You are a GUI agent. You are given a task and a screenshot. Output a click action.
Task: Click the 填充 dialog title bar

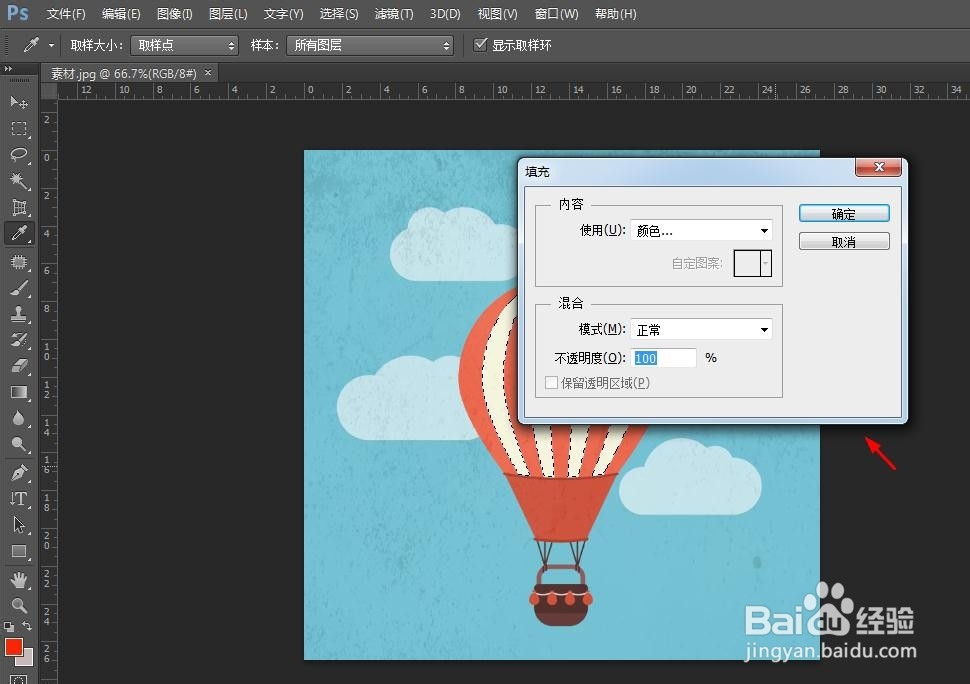coord(687,171)
